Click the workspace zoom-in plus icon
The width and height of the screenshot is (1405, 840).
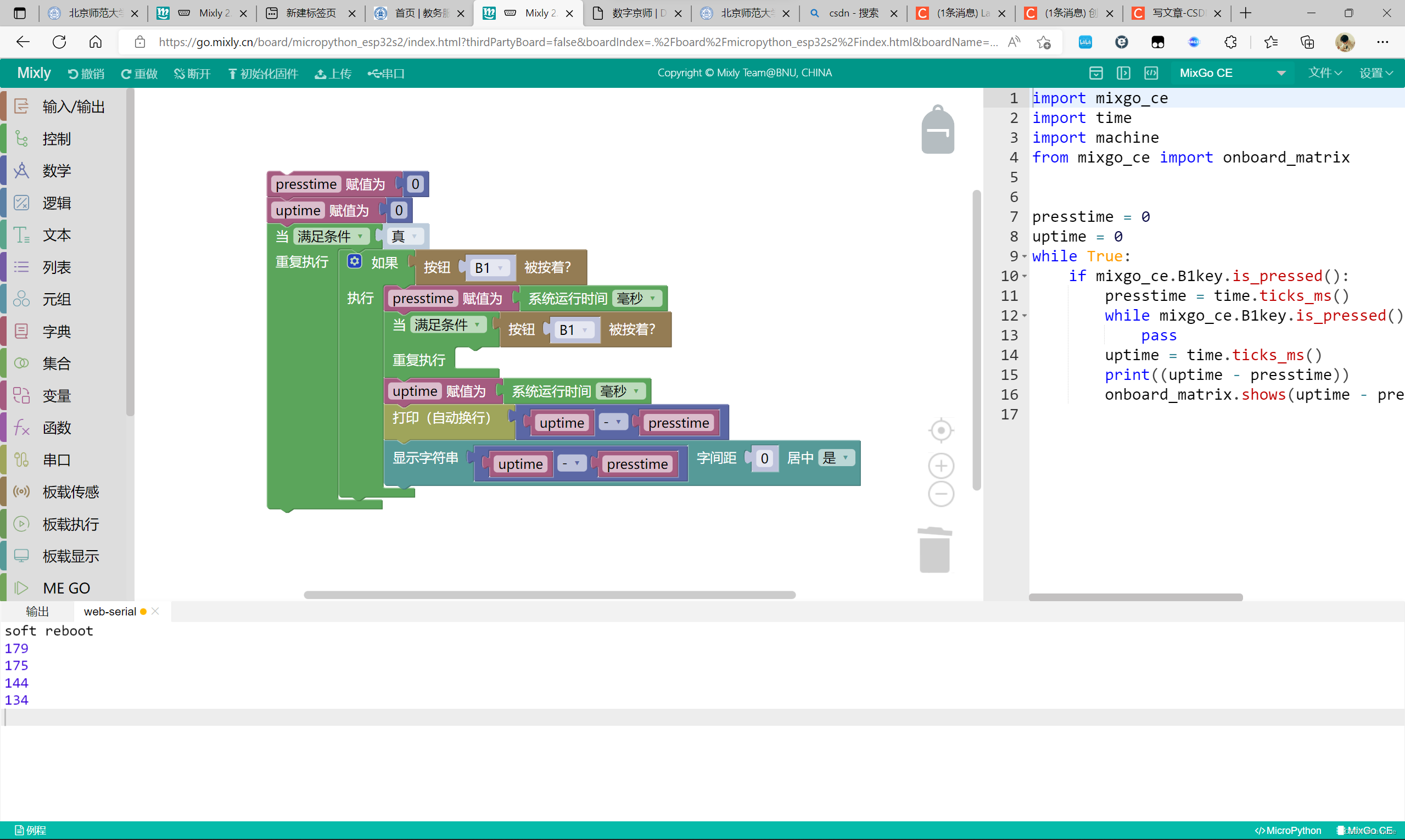click(x=941, y=466)
